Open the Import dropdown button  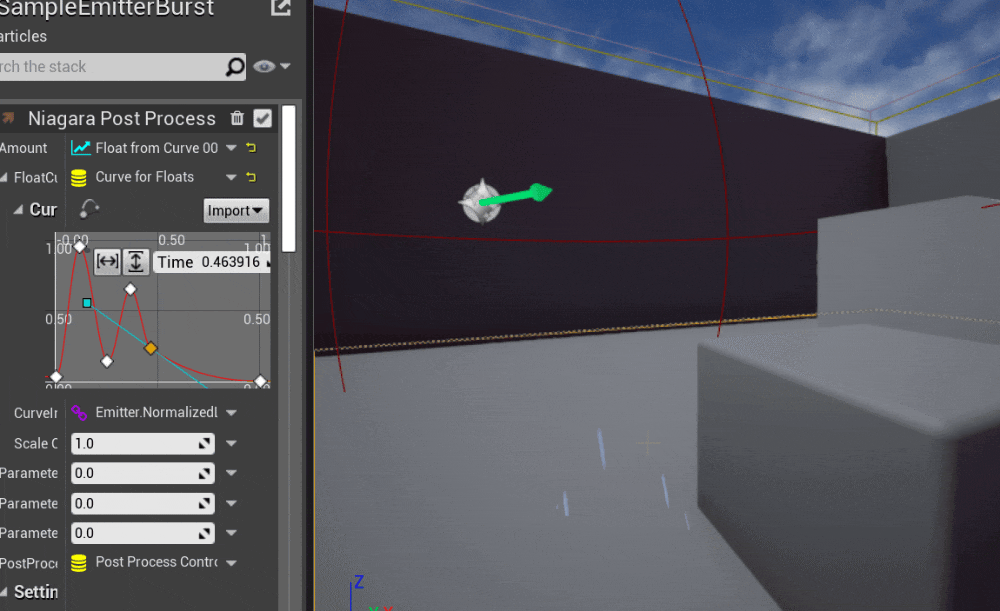(x=236, y=210)
